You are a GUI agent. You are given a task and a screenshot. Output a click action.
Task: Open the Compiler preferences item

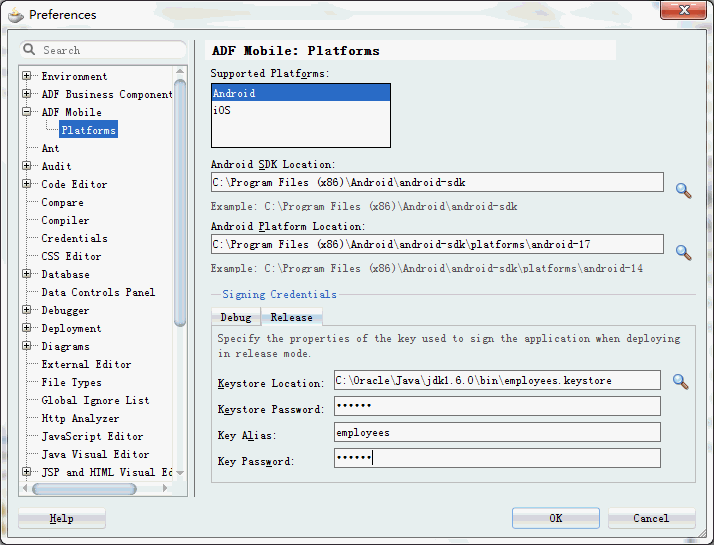(x=65, y=220)
